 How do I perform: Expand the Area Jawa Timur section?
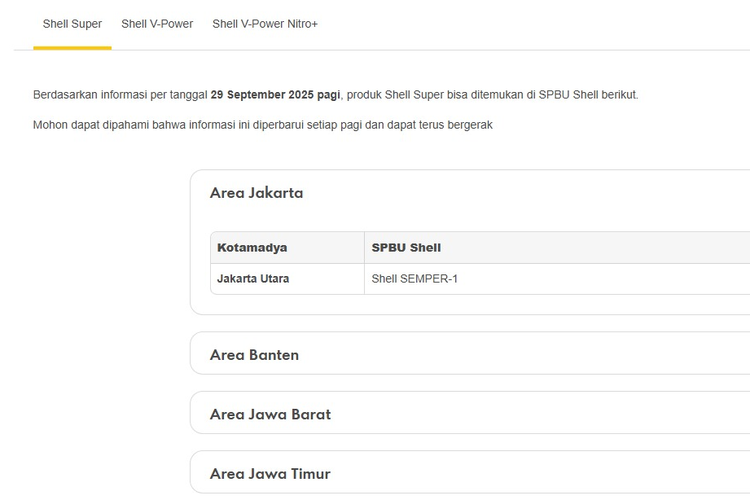click(270, 473)
